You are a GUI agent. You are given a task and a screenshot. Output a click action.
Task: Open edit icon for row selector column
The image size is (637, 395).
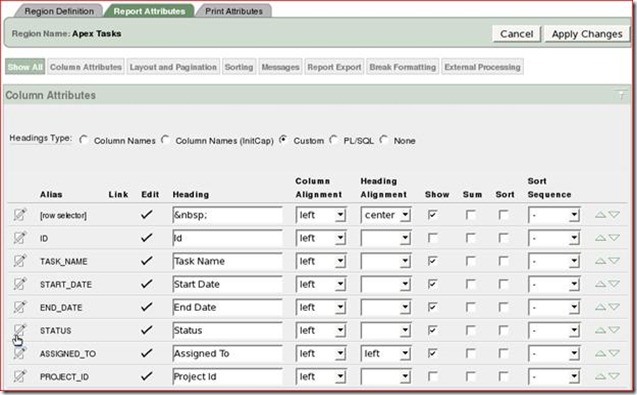(x=20, y=214)
